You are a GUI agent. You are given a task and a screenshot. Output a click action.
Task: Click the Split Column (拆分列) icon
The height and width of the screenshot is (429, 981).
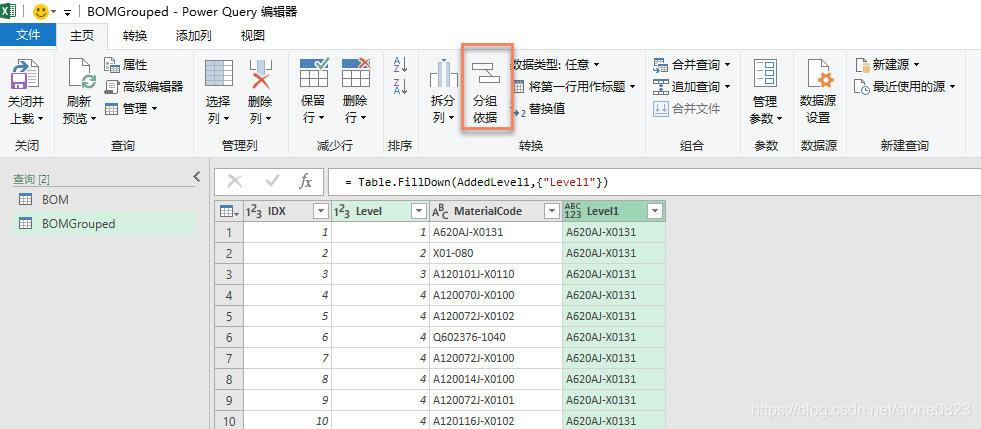(443, 73)
